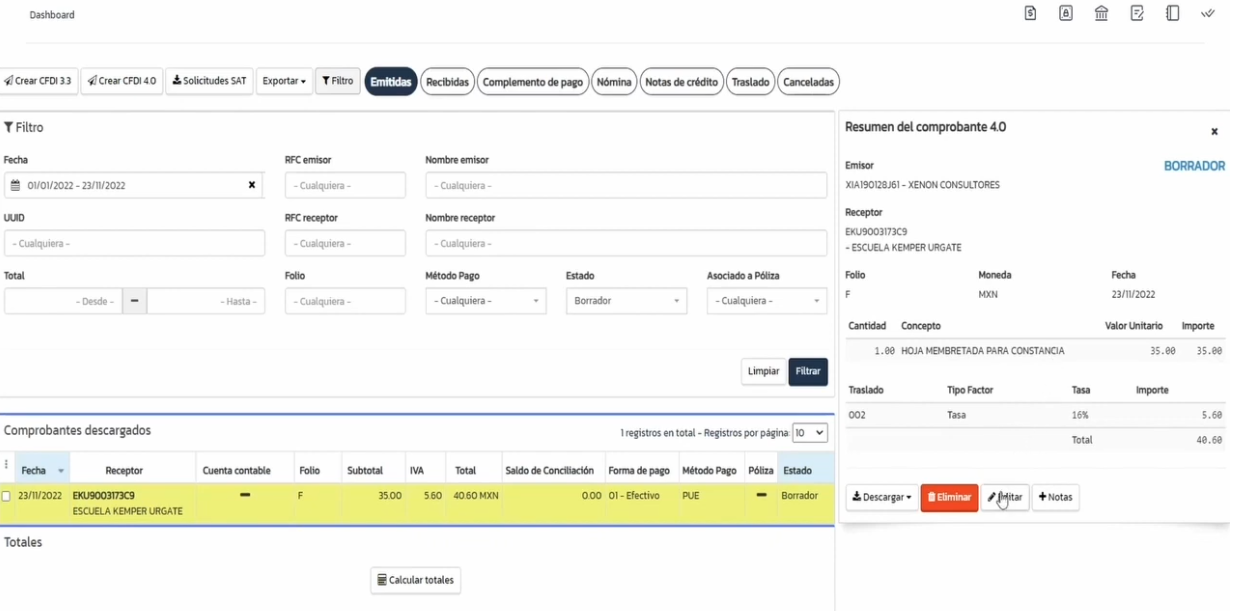
Task: Click the red Eliminar button
Action: tap(949, 497)
